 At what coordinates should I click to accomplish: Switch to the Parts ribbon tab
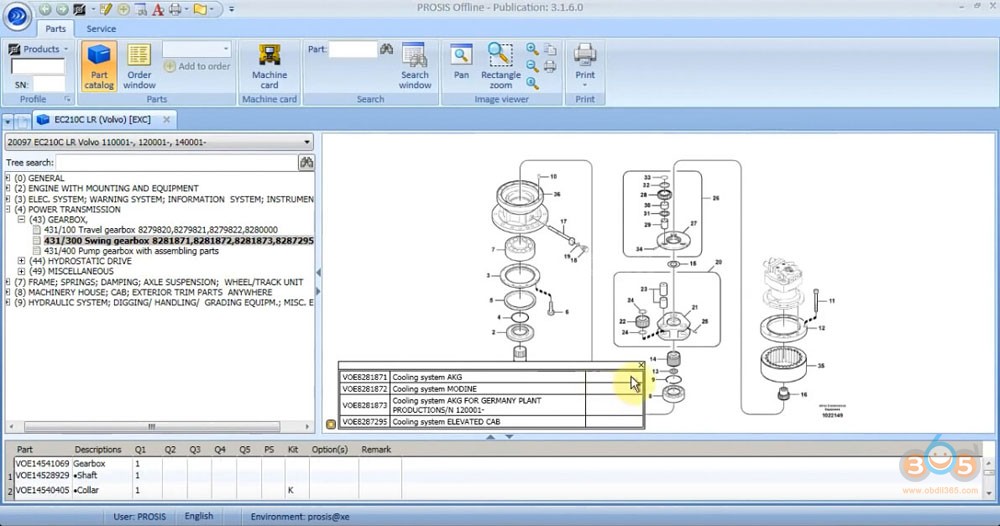[55, 29]
